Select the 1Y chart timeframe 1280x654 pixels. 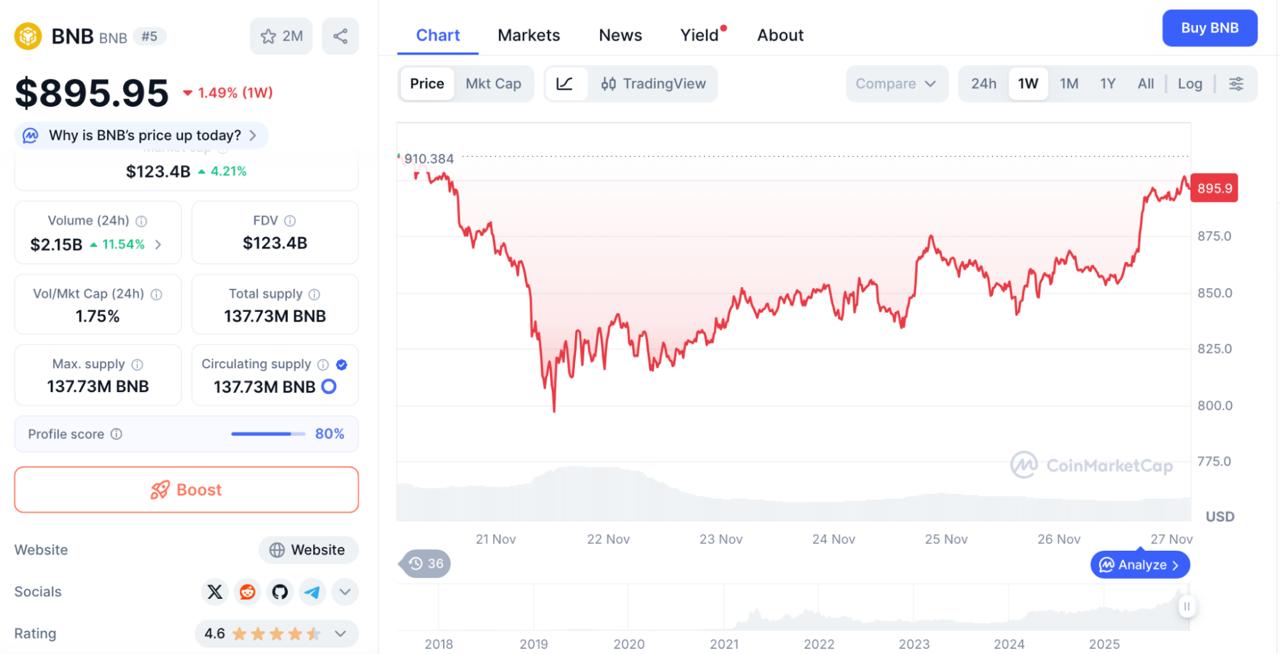[x=1107, y=83]
